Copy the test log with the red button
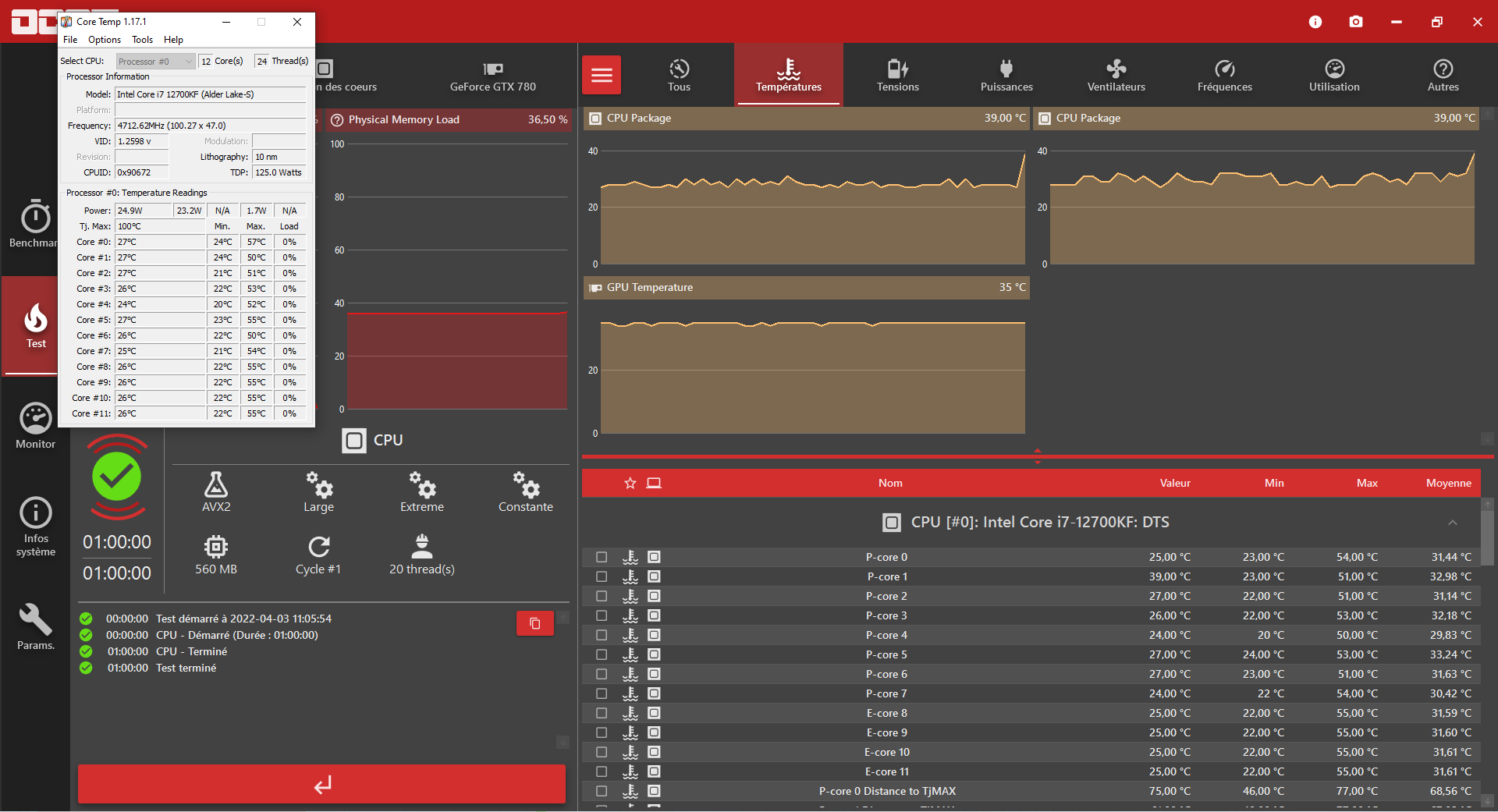Viewport: 1498px width, 812px height. click(x=535, y=623)
